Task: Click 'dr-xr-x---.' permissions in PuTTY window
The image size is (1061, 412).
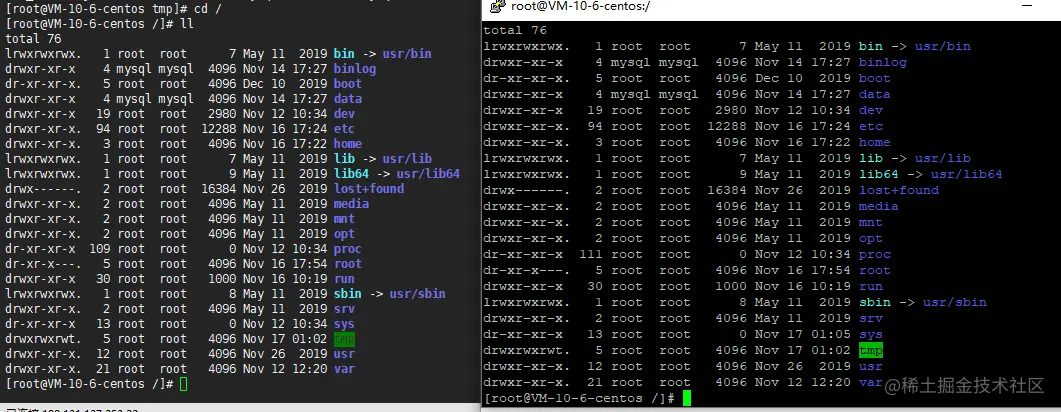Action: pyautogui.click(x=527, y=271)
